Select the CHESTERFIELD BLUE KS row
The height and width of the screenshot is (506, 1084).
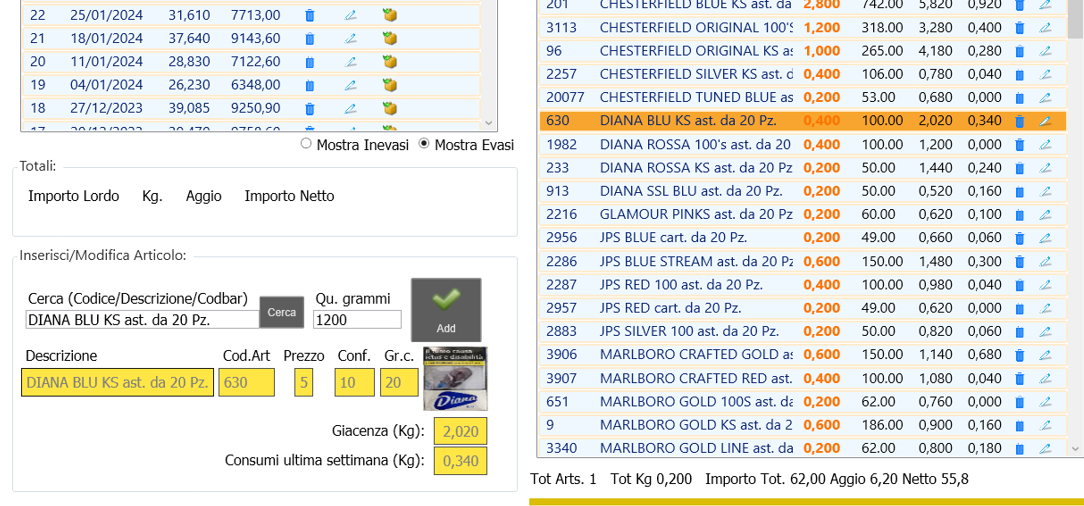tap(803, 6)
